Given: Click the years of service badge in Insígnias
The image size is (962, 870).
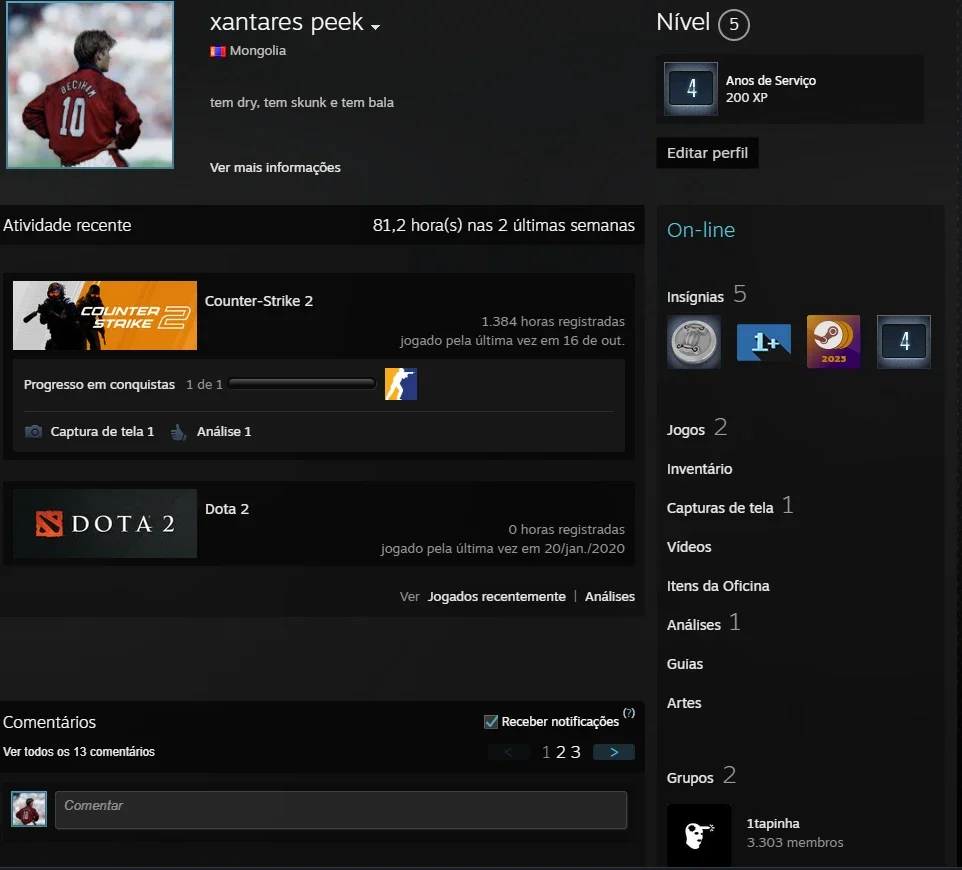Looking at the screenshot, I should pyautogui.click(x=904, y=342).
